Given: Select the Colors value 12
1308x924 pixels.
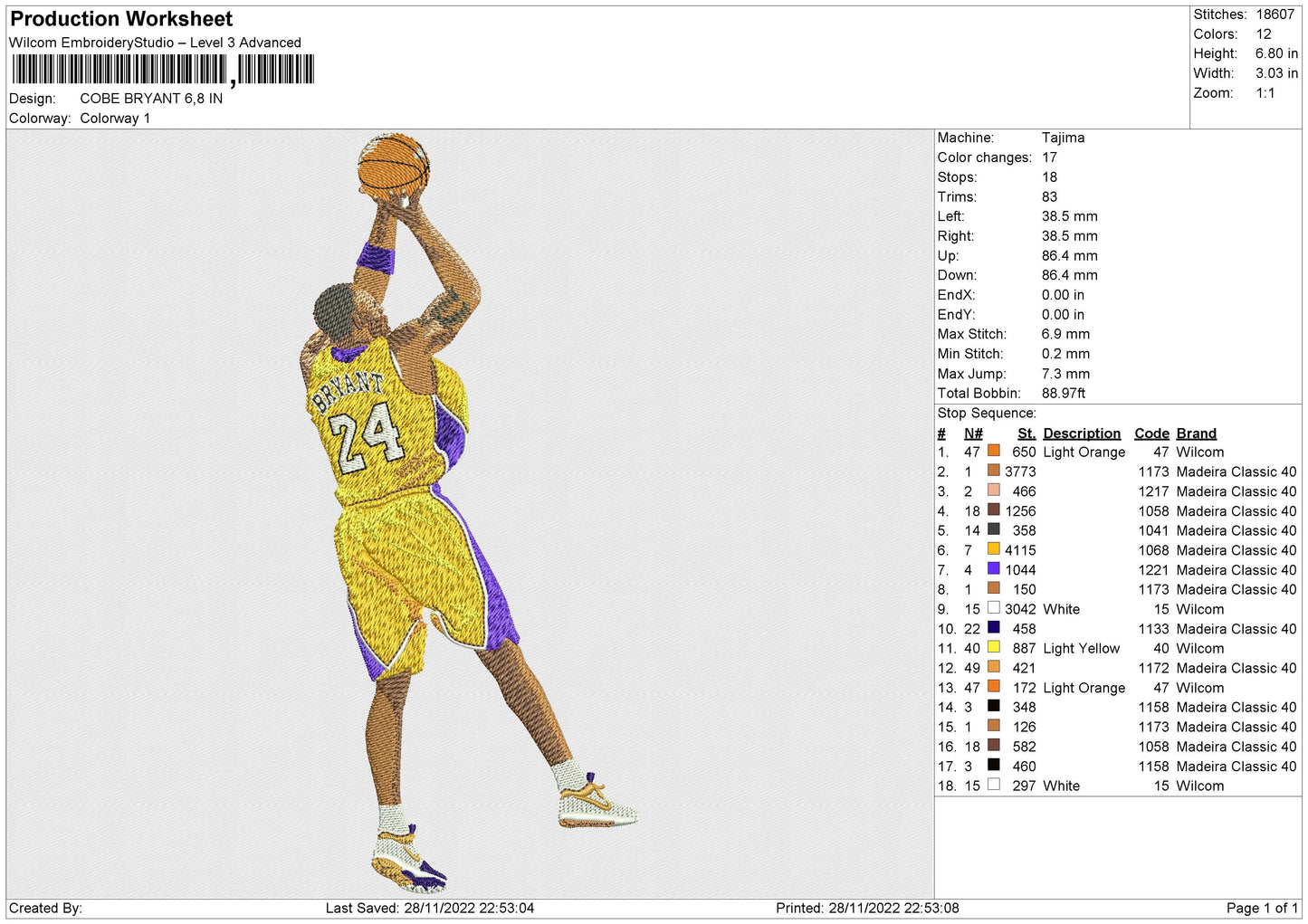Looking at the screenshot, I should (1264, 34).
